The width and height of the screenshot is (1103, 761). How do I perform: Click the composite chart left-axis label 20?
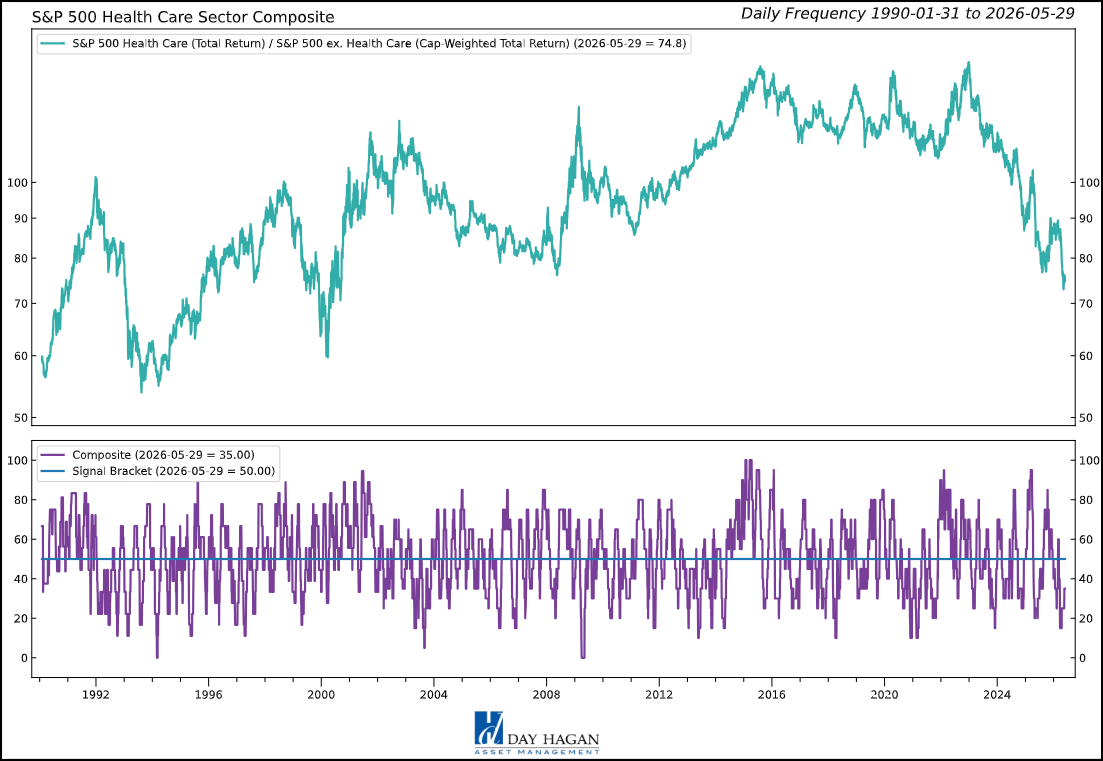coord(21,619)
